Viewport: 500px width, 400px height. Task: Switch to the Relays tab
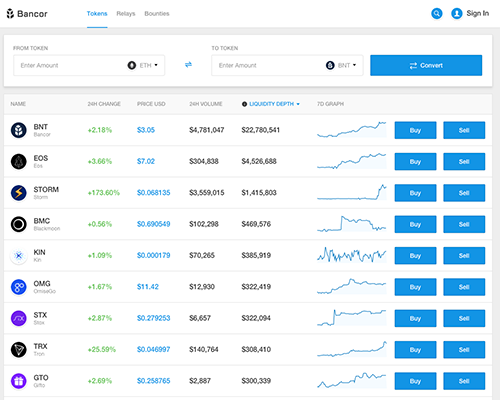pos(126,14)
